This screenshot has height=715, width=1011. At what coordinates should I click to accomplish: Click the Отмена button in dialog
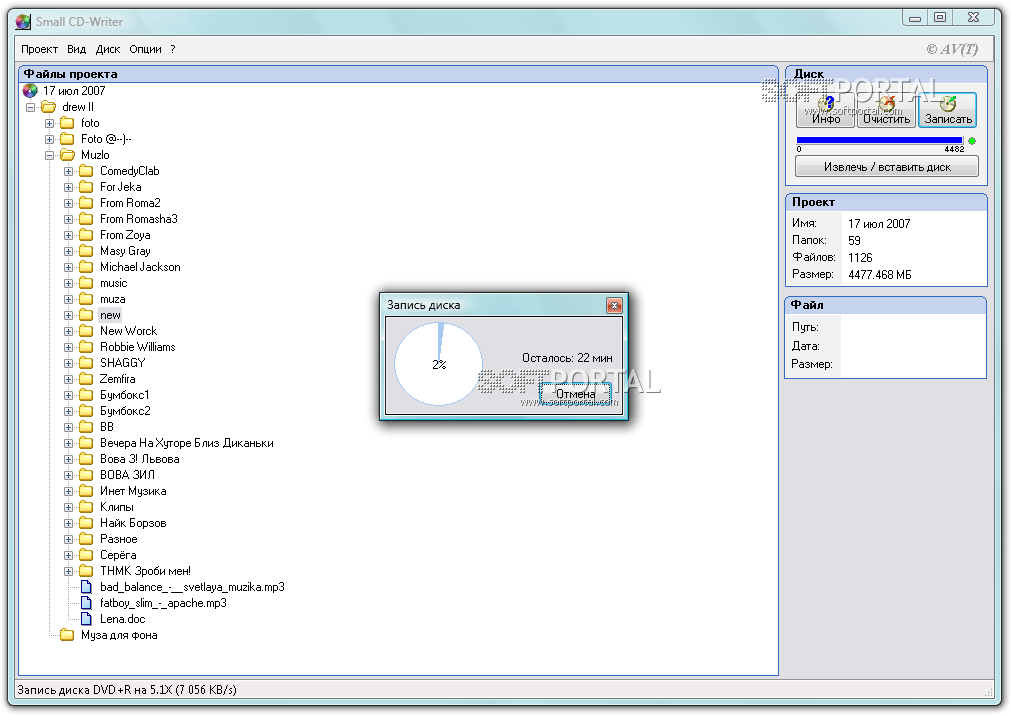(575, 394)
